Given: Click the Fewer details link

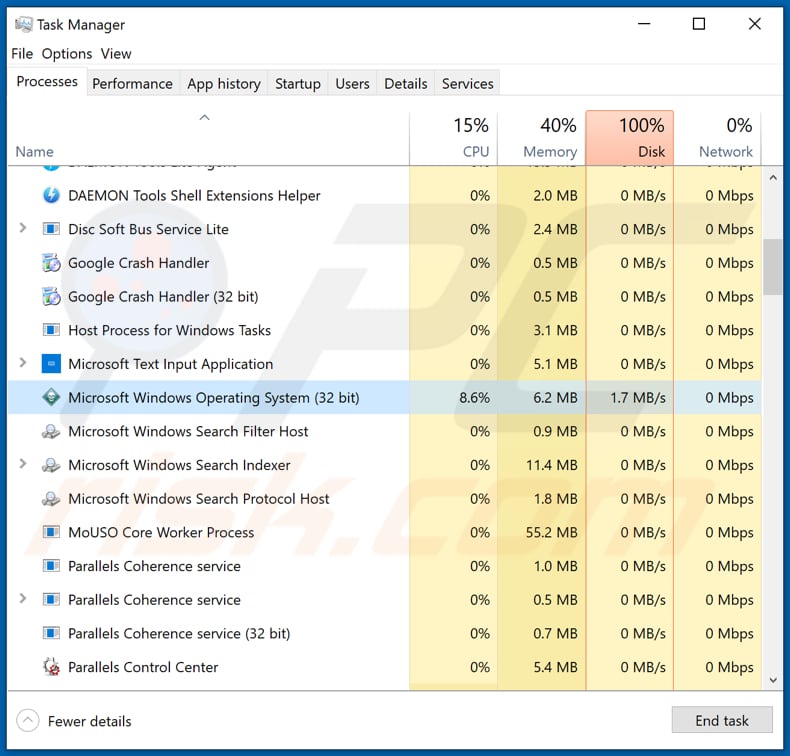Looking at the screenshot, I should pyautogui.click(x=90, y=721).
